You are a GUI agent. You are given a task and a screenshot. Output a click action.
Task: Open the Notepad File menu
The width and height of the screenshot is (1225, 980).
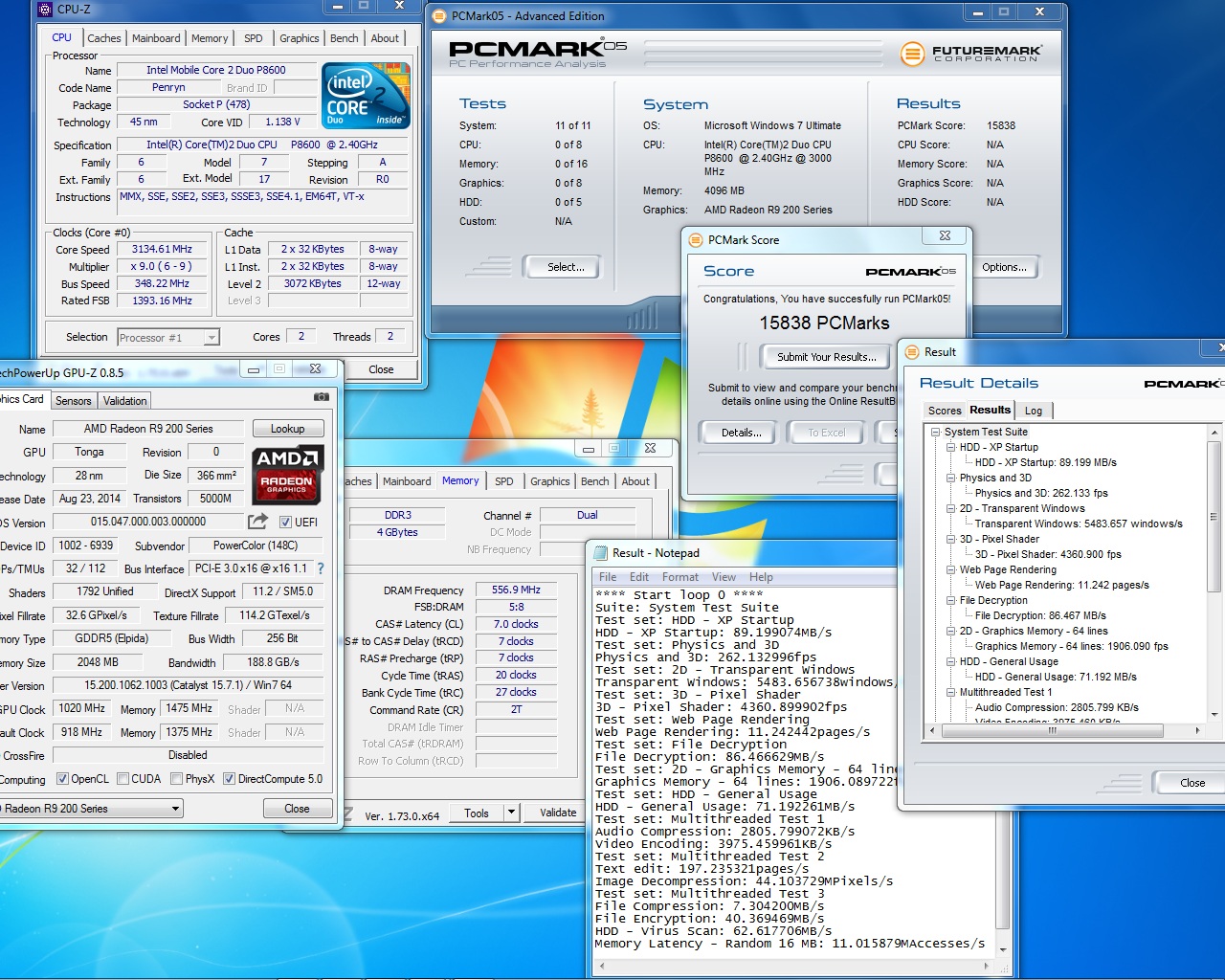608,577
